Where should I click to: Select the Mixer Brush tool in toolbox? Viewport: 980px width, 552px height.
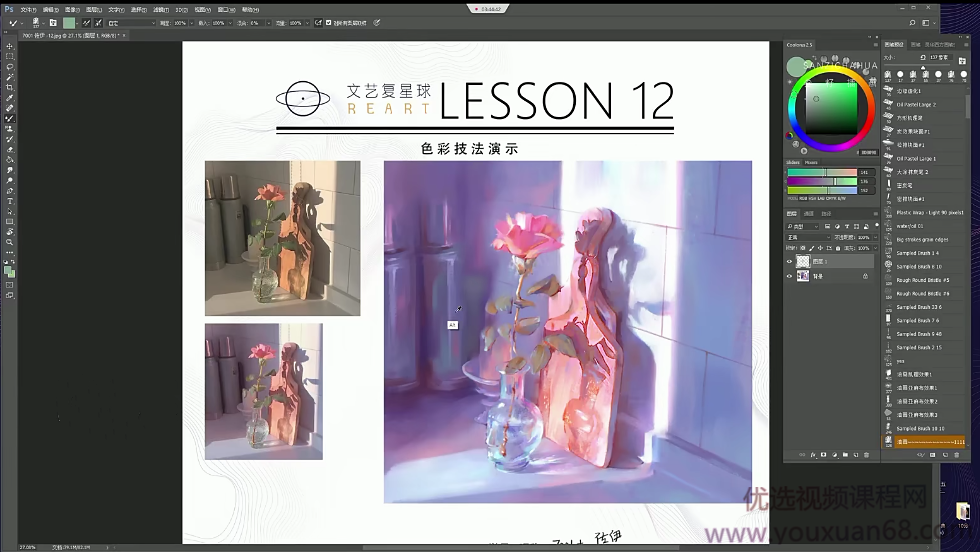tap(9, 119)
